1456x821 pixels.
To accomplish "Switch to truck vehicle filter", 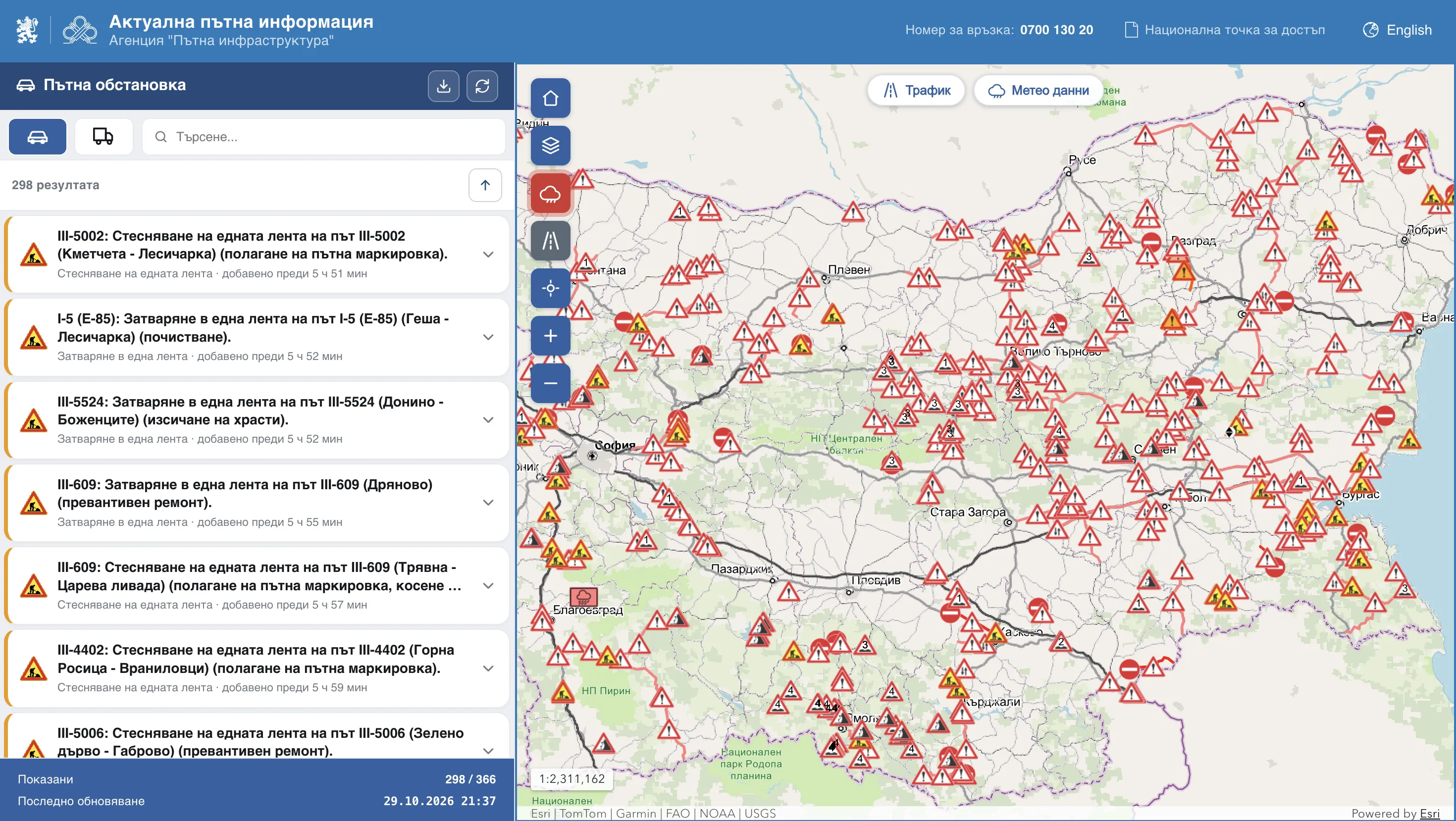I will pos(104,137).
